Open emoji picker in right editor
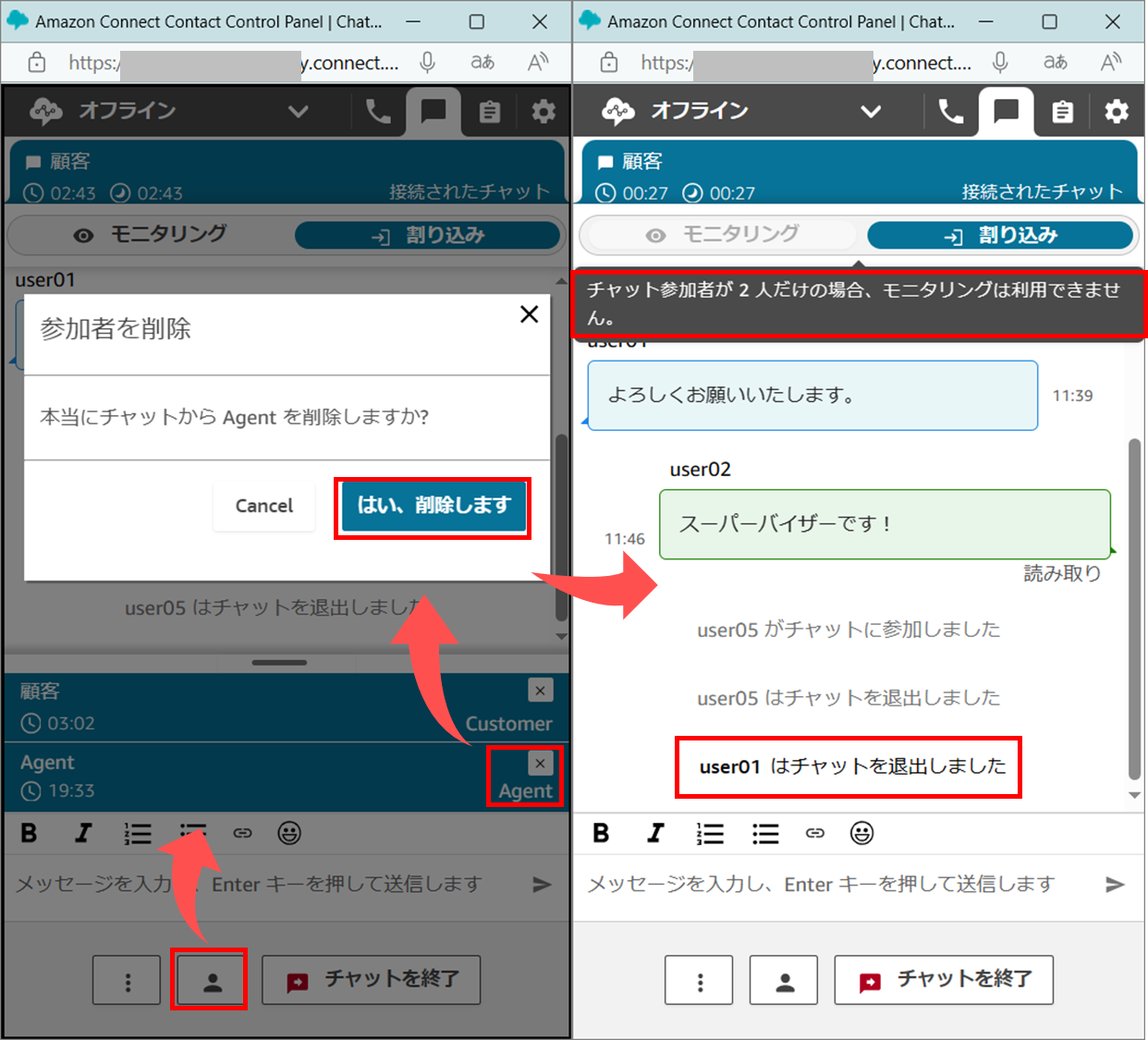 (x=861, y=834)
